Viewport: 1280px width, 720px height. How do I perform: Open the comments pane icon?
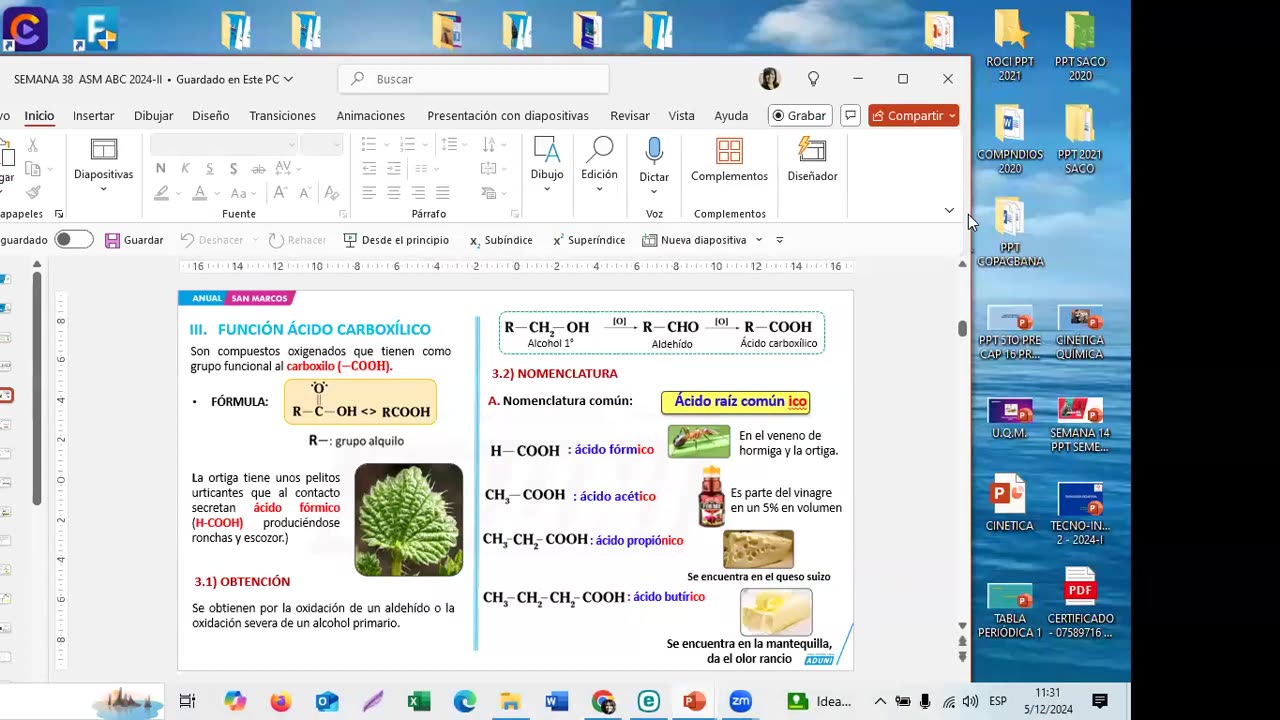850,116
